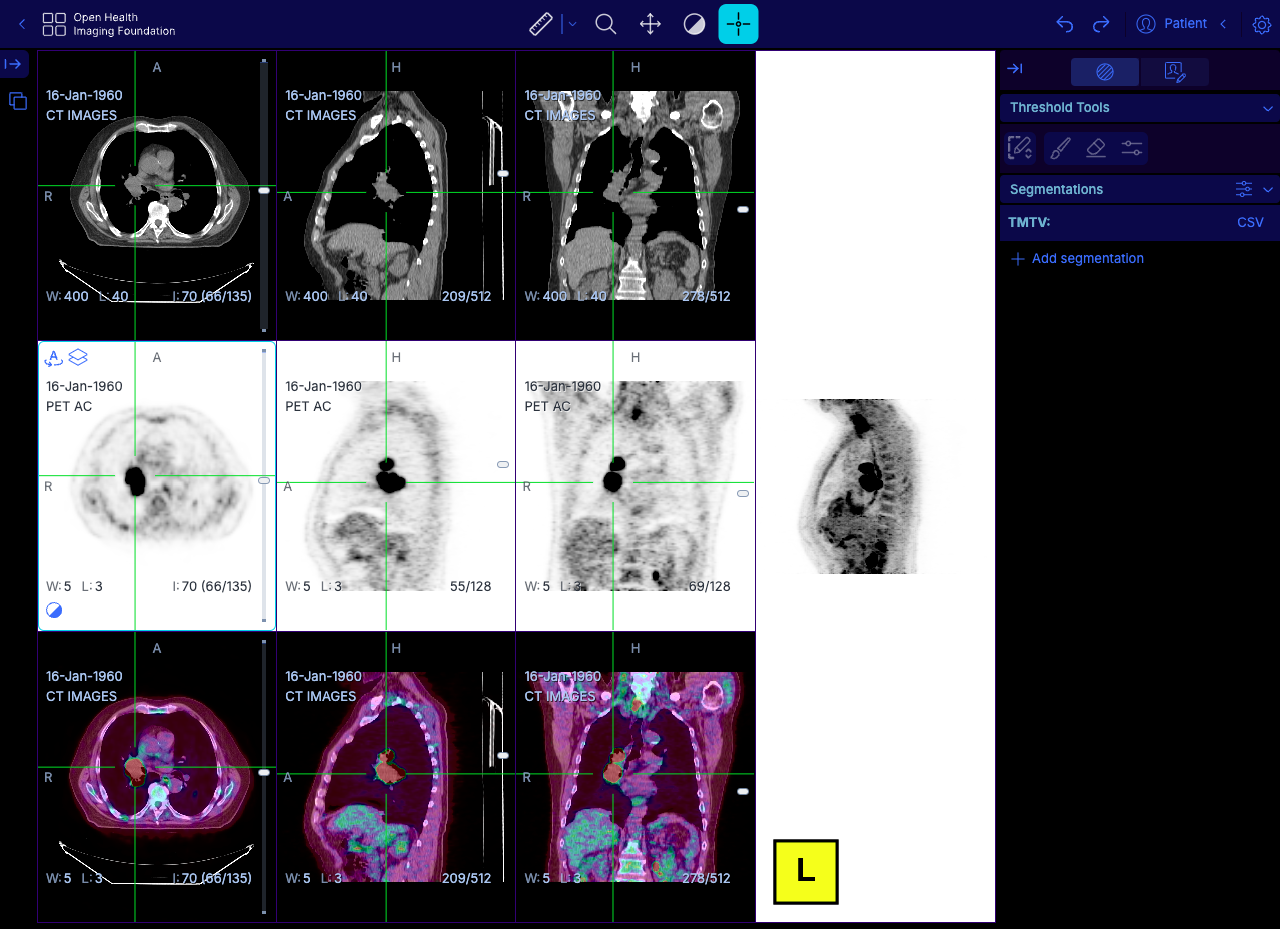This screenshot has height=929, width=1280.
Task: Open the Patient info panel
Action: pos(1172,24)
